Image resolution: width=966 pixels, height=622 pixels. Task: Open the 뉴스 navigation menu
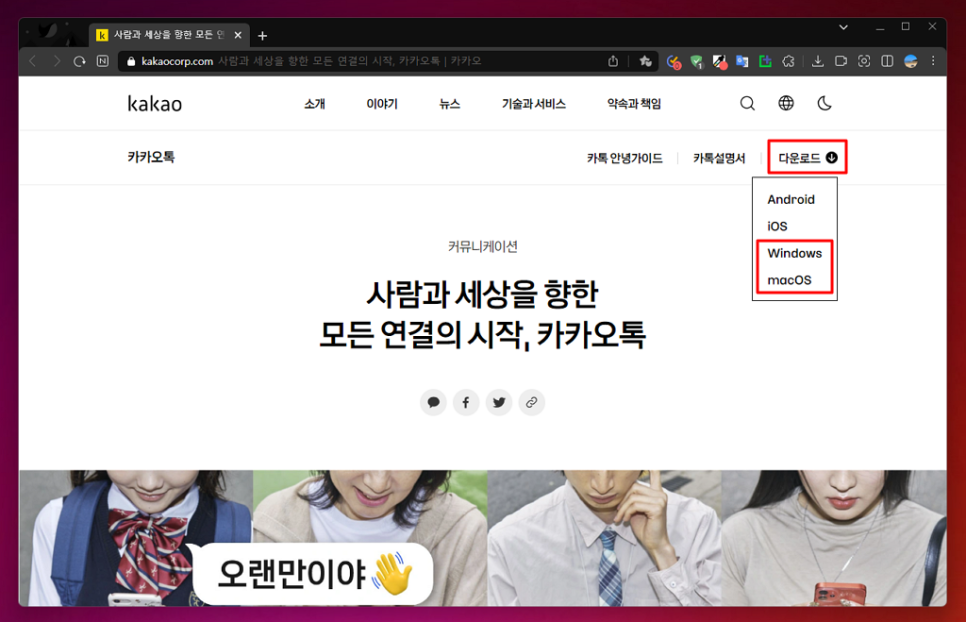point(450,103)
